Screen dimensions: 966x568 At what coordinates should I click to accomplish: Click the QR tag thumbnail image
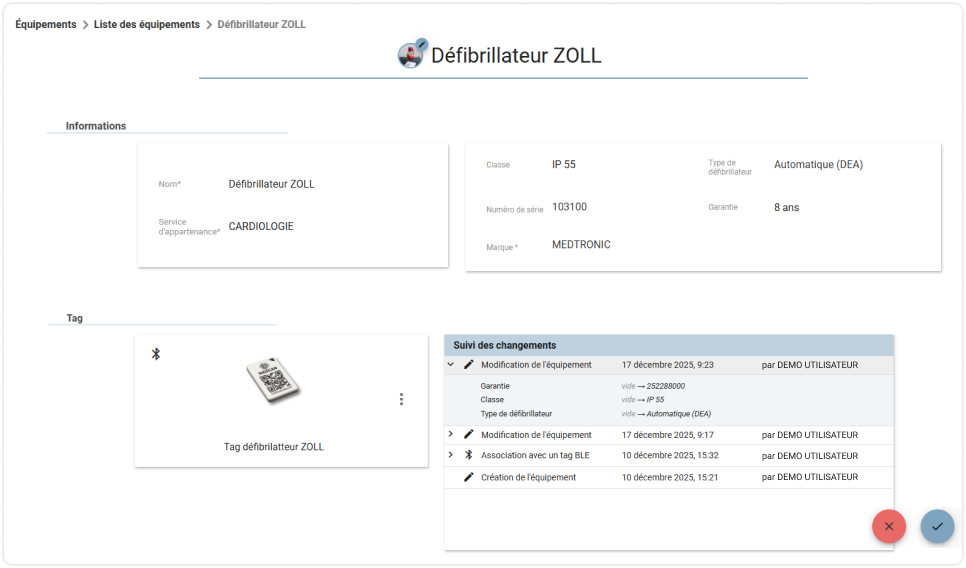tap(273, 380)
